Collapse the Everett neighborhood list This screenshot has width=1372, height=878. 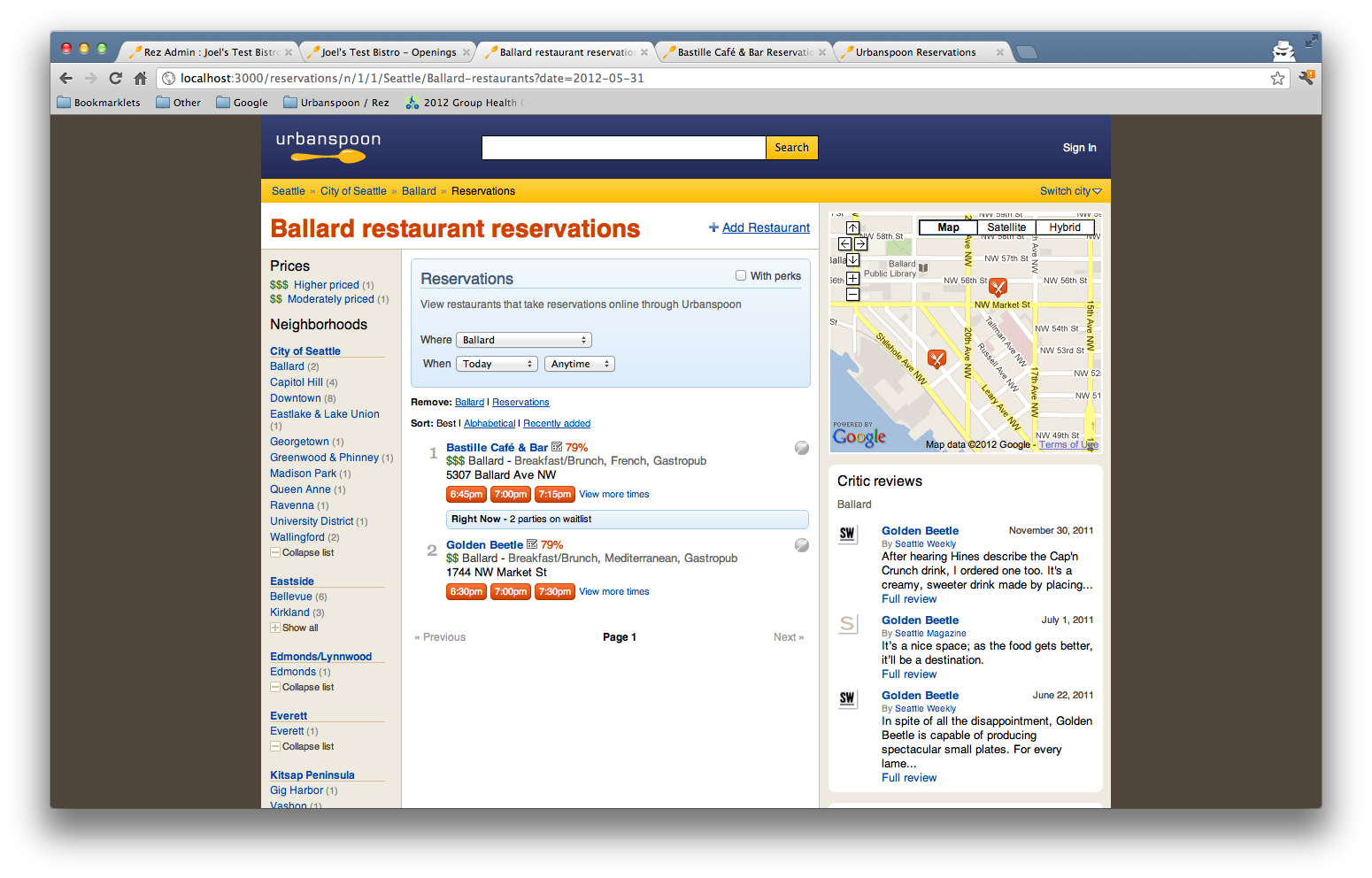[x=302, y=747]
